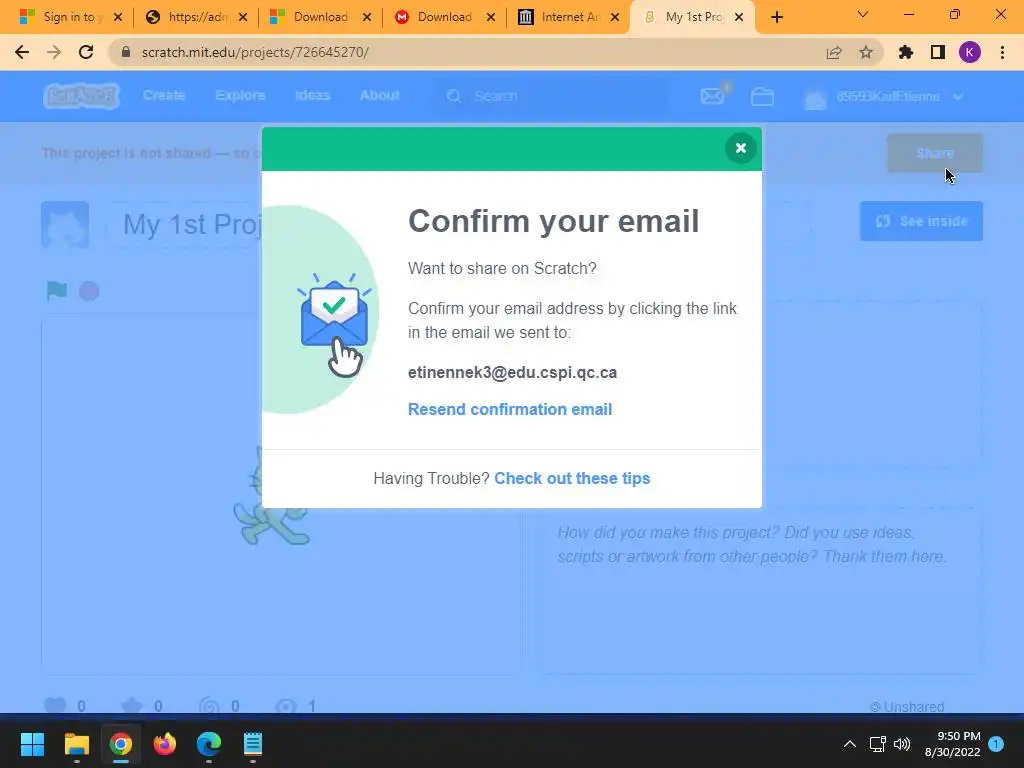
Task: Expand the 89593KarlEtienne account dropdown
Action: (884, 97)
